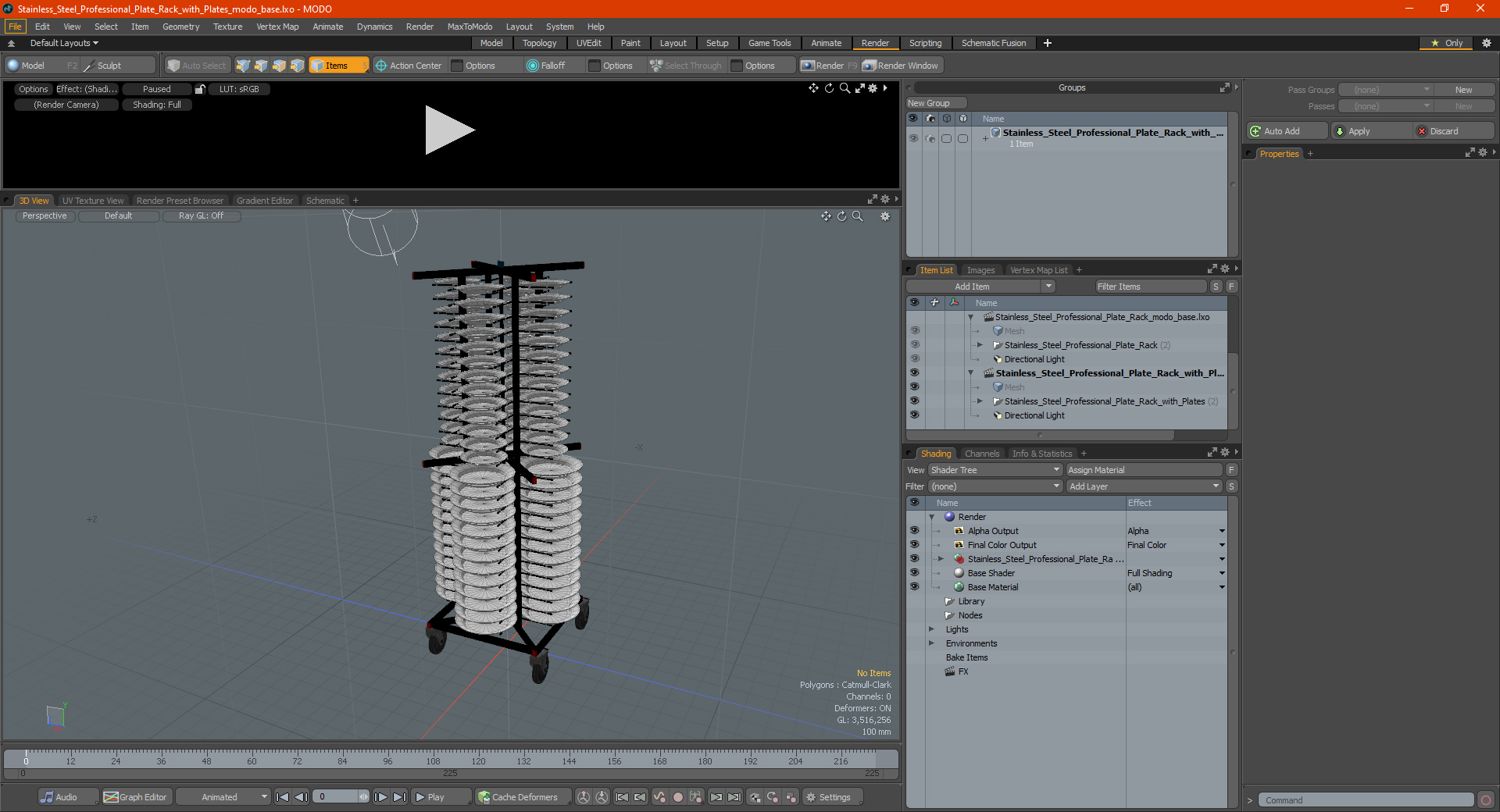Toggle visibility of first Directional Light
The image size is (1500, 812).
(915, 359)
